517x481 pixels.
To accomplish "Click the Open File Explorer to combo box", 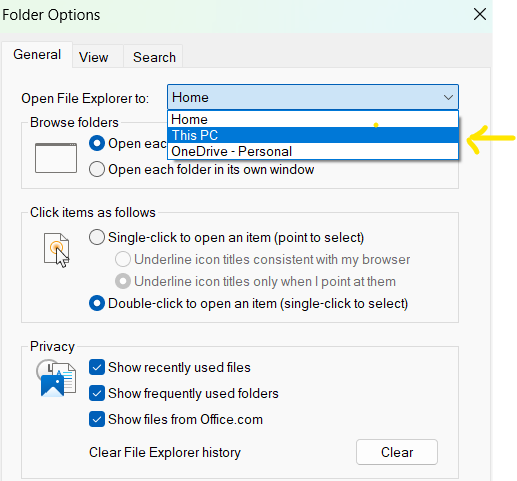I will coord(313,97).
